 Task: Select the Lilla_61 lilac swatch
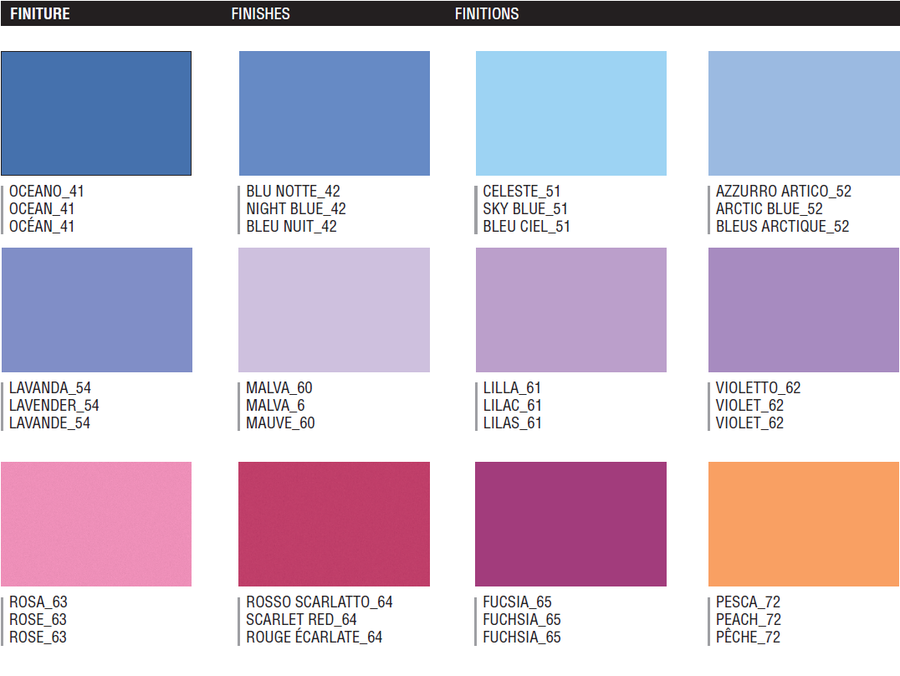coord(571,310)
